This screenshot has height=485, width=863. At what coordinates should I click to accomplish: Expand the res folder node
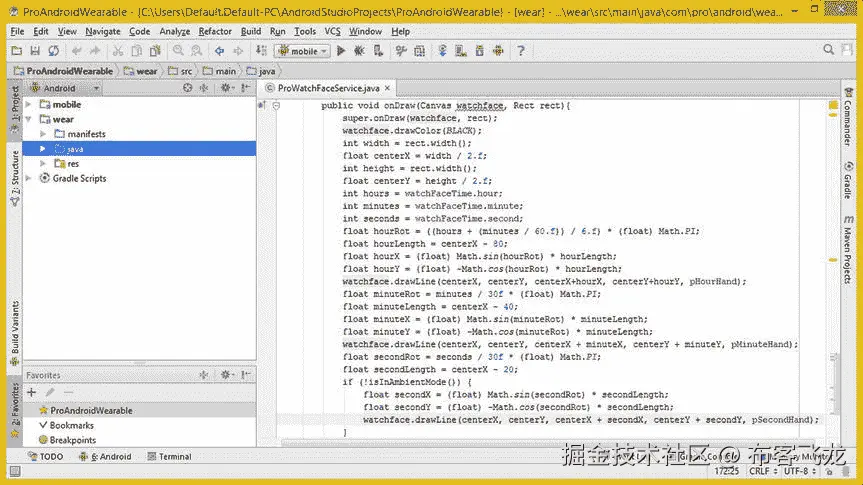point(43,164)
